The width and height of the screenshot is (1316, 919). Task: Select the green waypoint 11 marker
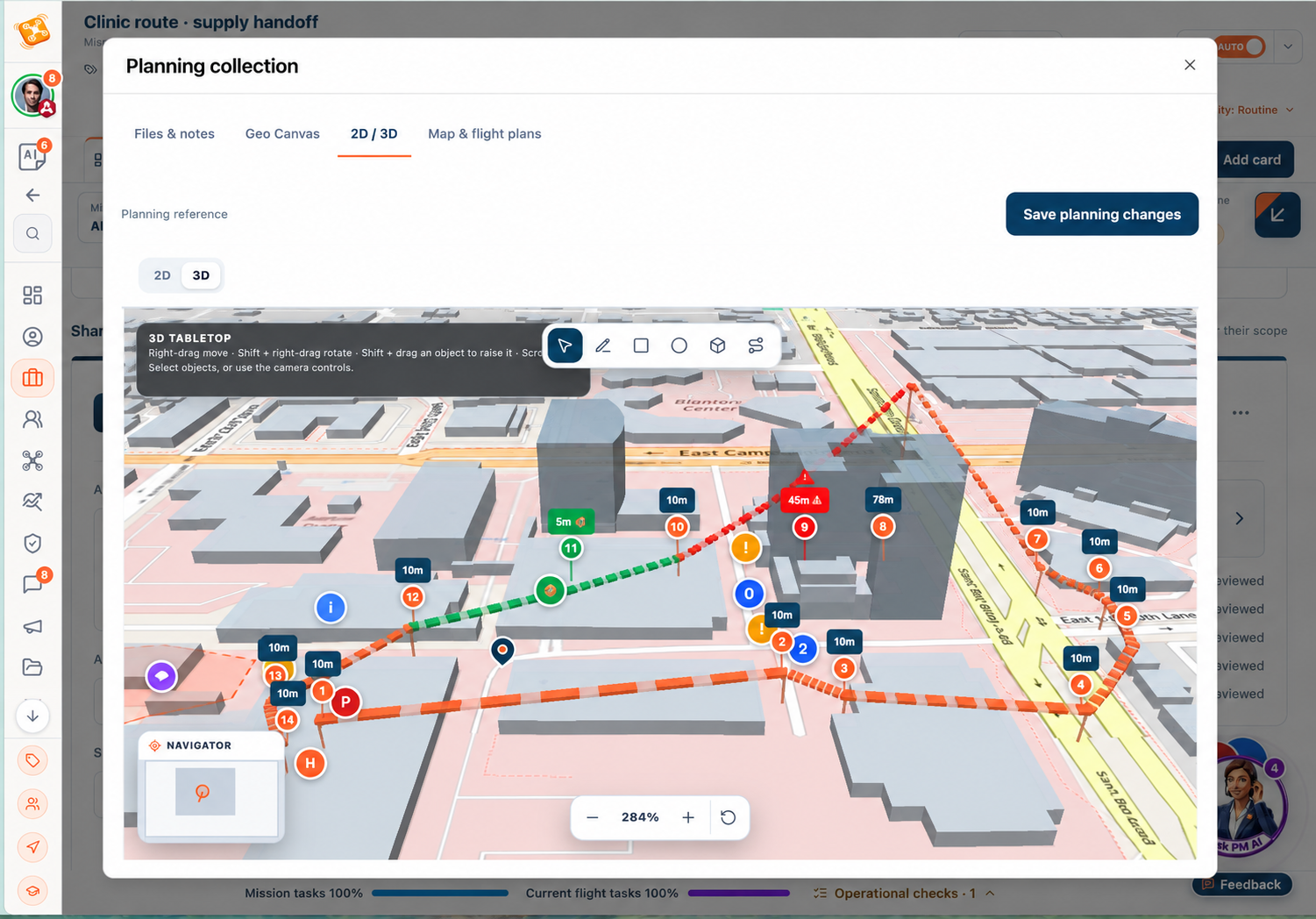(571, 548)
